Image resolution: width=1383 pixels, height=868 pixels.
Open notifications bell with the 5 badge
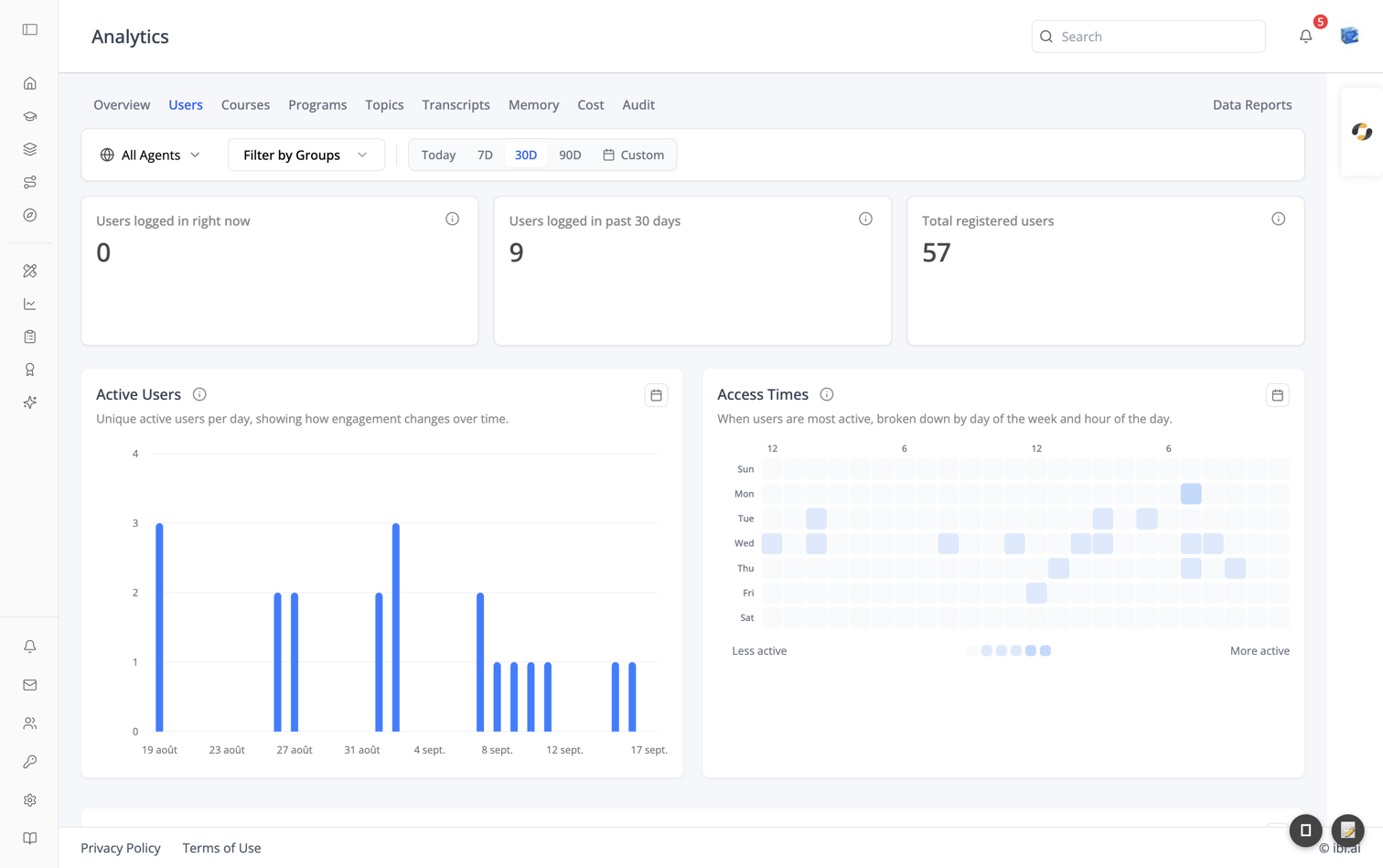1306,37
